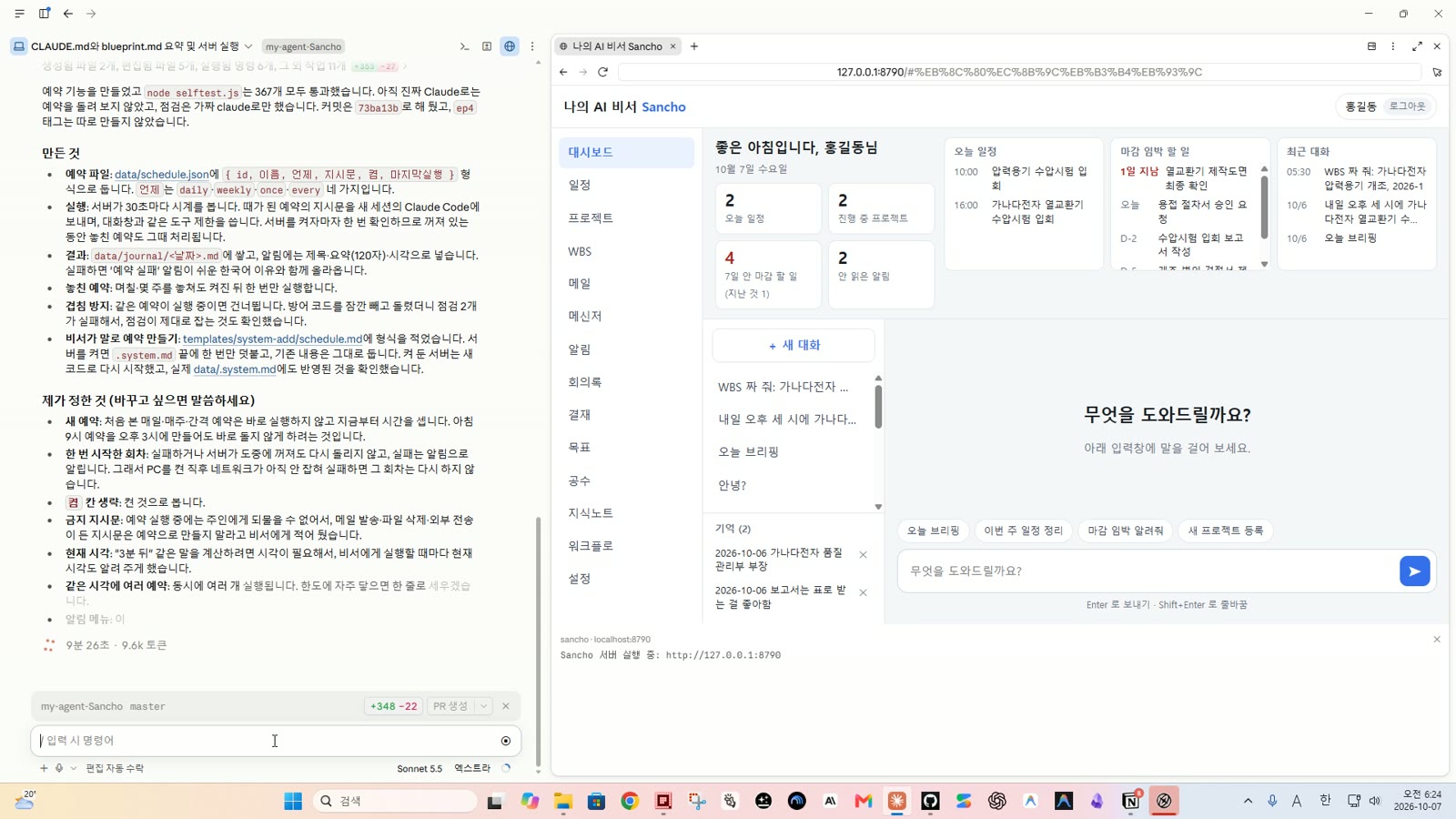Click the 마감 임박 할 일 card scrollbar

click(1264, 207)
